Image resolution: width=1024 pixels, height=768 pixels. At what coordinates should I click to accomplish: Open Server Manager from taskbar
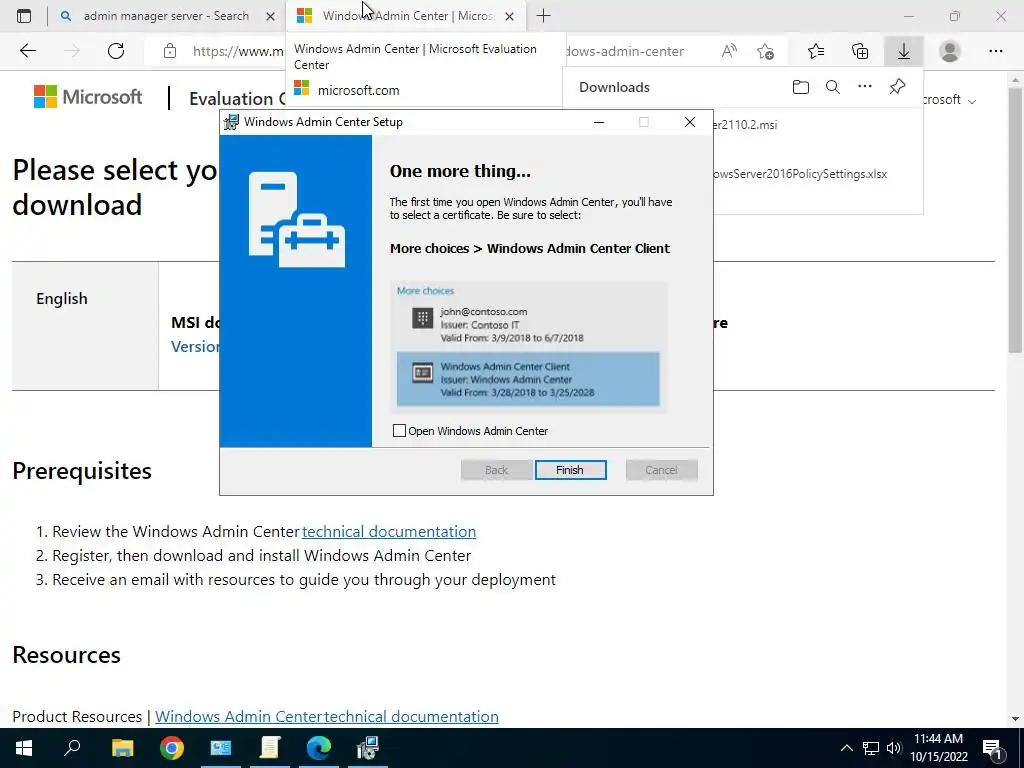coord(221,748)
